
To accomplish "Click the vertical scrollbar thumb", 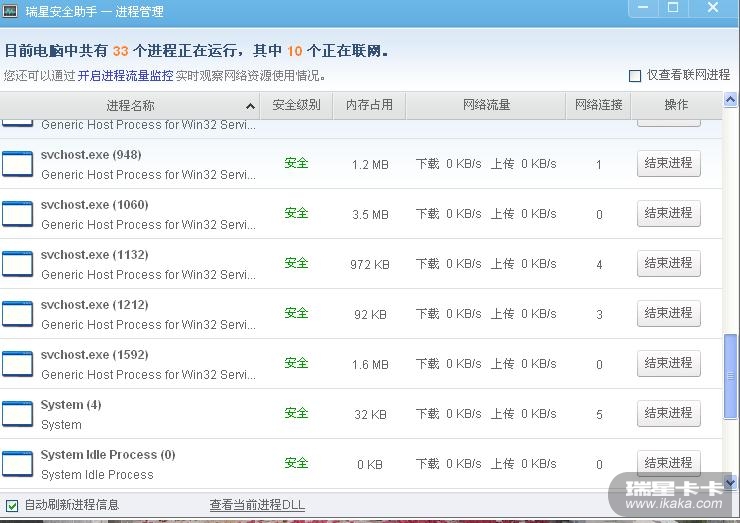I will 730,376.
